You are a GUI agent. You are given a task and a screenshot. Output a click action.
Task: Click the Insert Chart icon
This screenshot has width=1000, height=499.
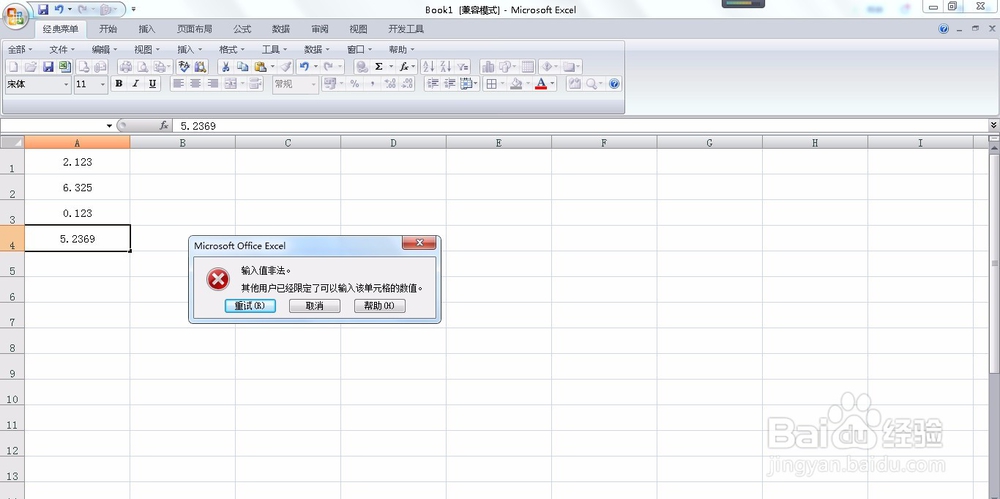[488, 66]
